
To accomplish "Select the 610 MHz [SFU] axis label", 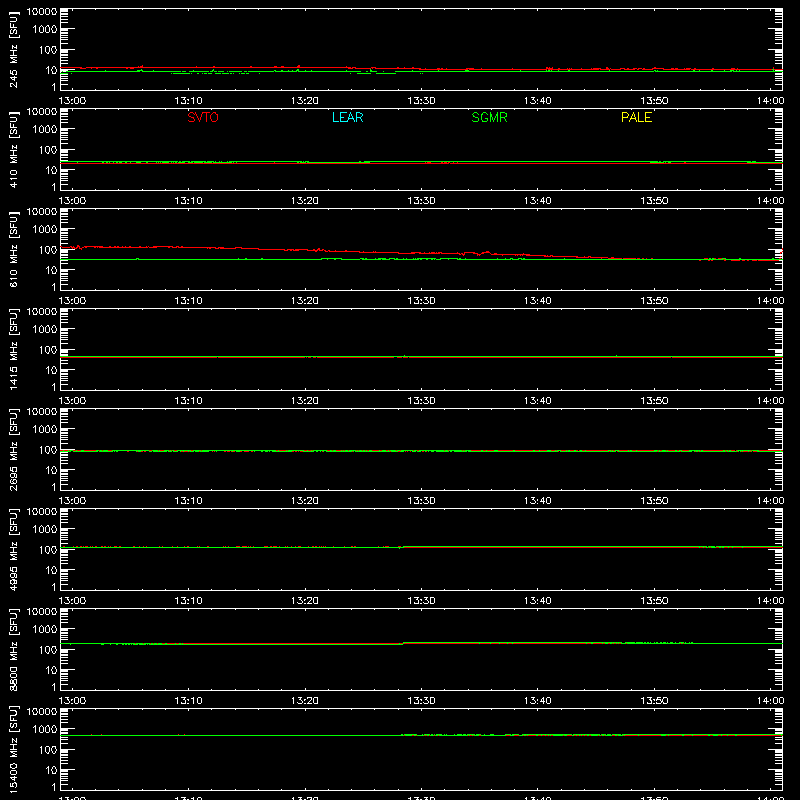I will click(x=13, y=249).
